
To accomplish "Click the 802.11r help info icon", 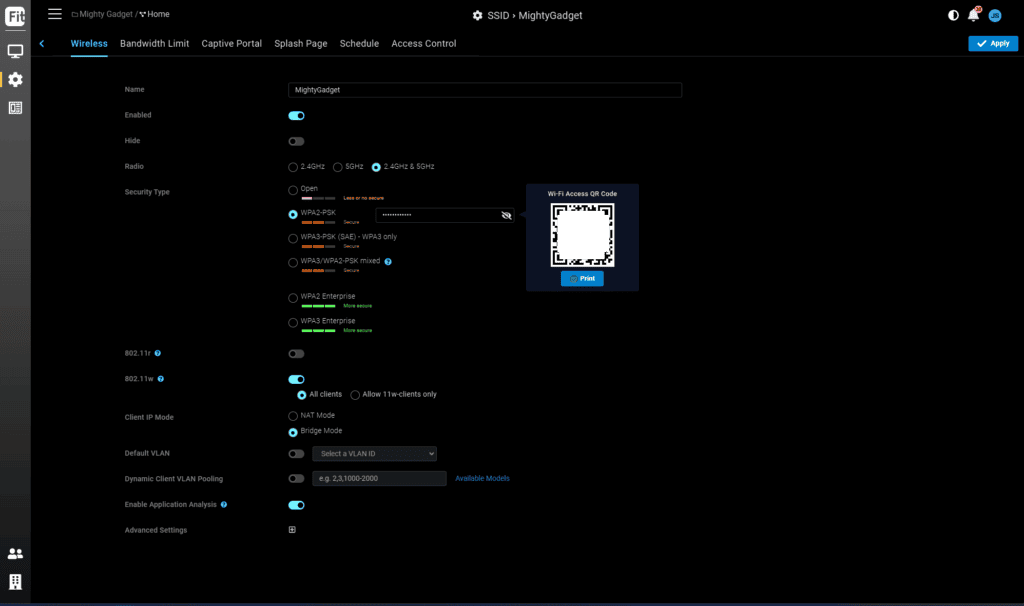I will click(x=158, y=353).
